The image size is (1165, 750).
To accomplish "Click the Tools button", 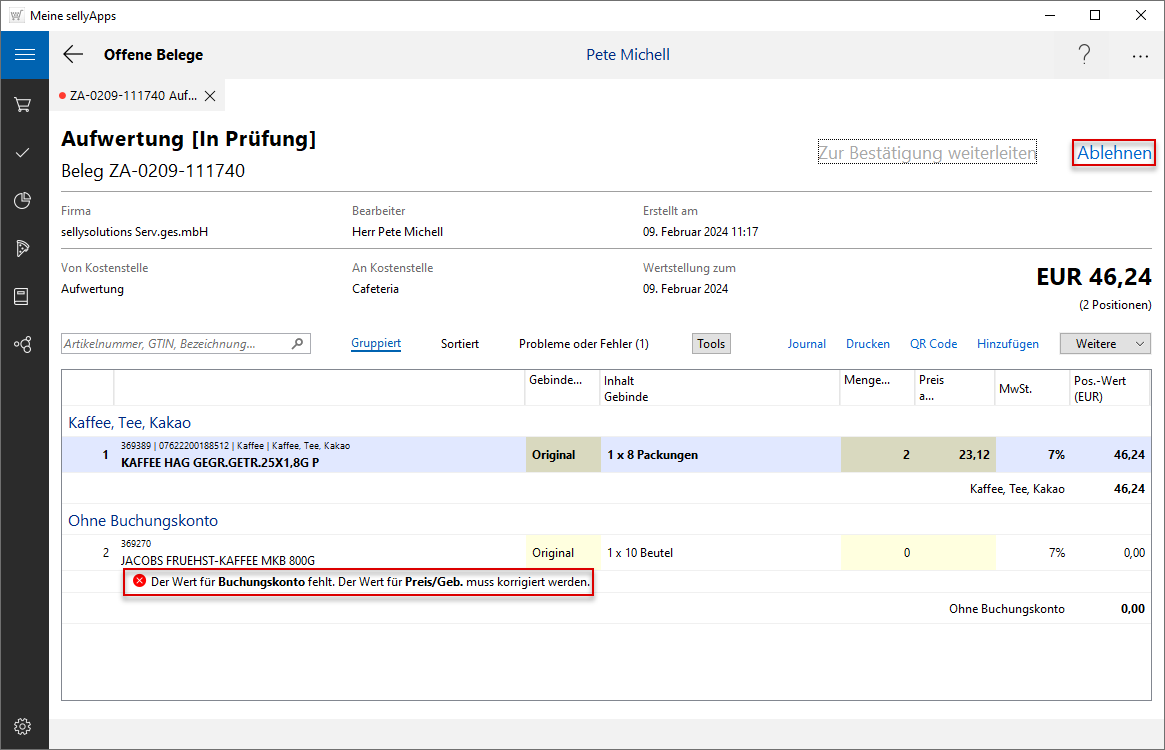I will [x=711, y=344].
